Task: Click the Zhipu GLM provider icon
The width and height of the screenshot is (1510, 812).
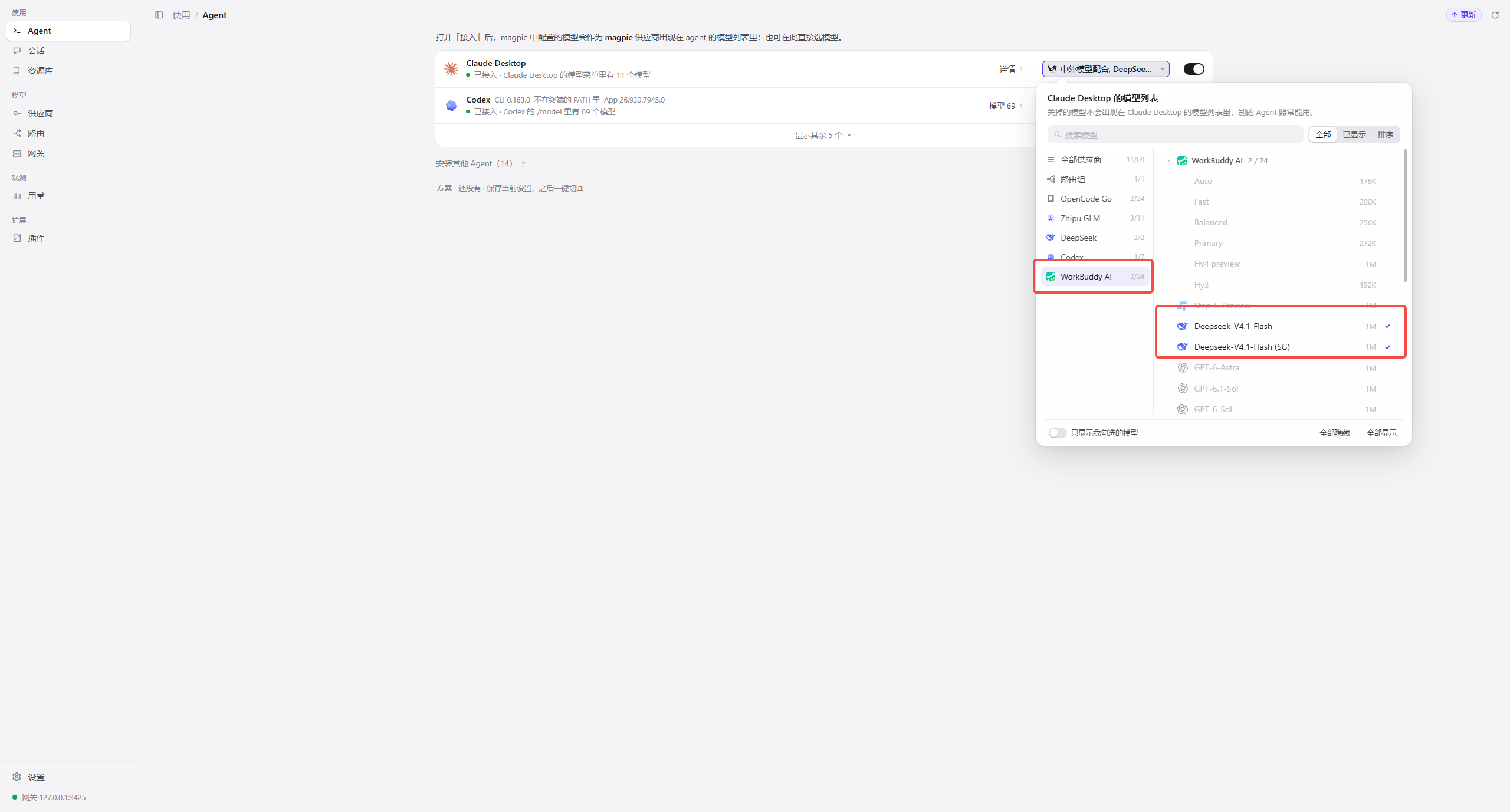Action: (x=1051, y=218)
